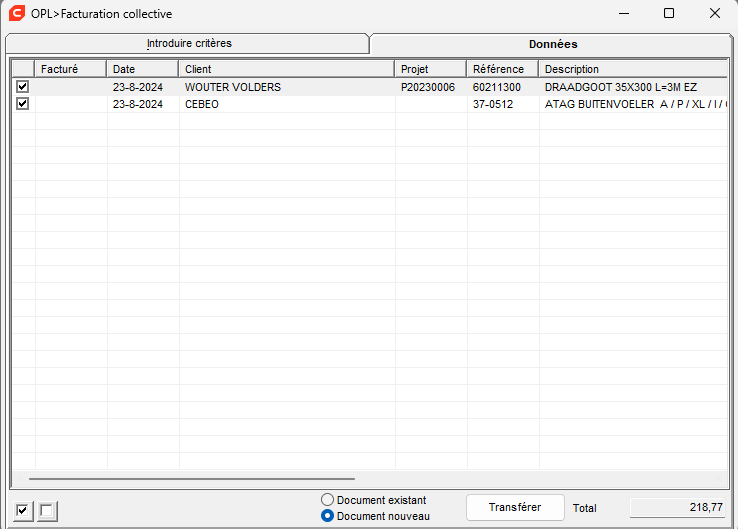Click the red application logo icon
The image size is (738, 529).
17,13
